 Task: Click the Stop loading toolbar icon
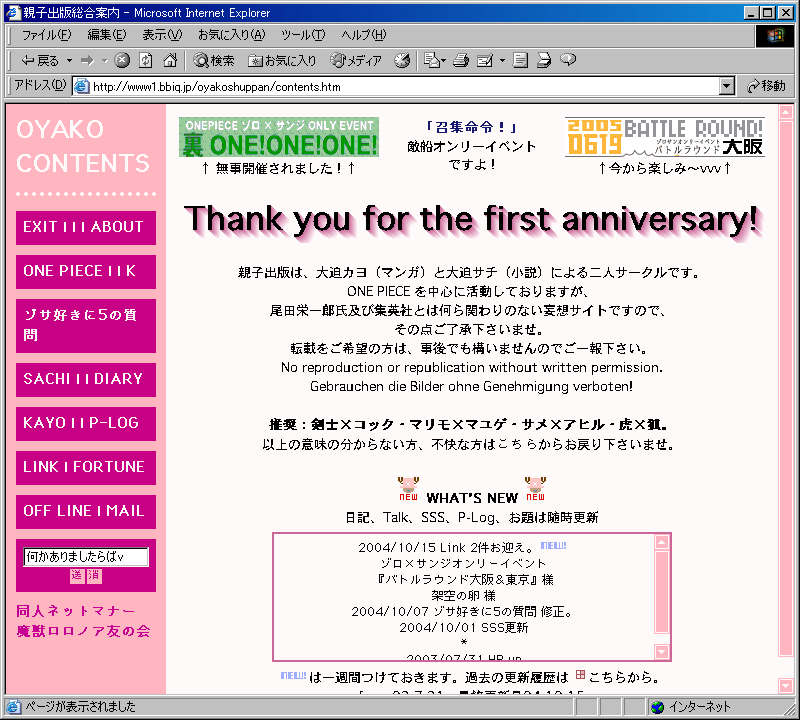coord(121,60)
